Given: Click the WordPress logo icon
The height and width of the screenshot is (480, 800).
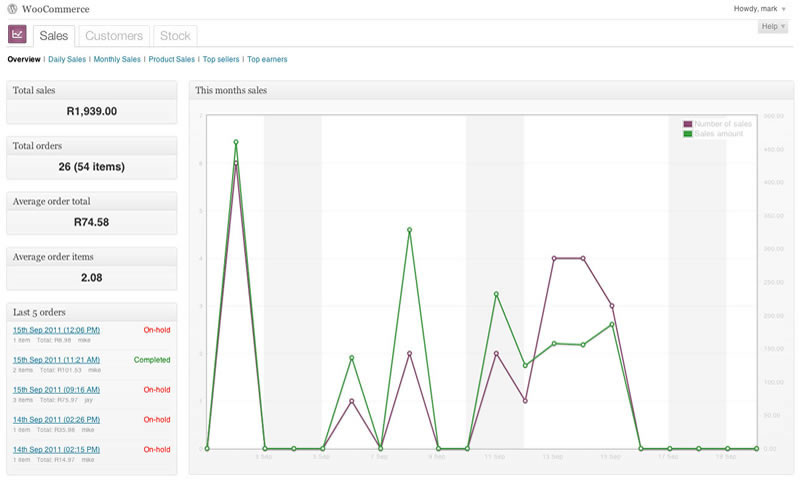Looking at the screenshot, I should click(x=13, y=9).
